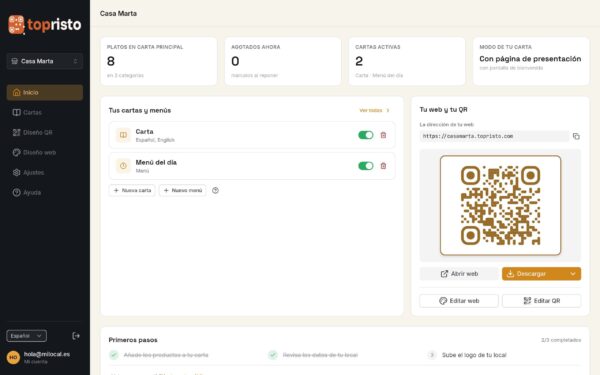Click the Ajustes gear icon
This screenshot has width=600, height=375.
[16, 173]
